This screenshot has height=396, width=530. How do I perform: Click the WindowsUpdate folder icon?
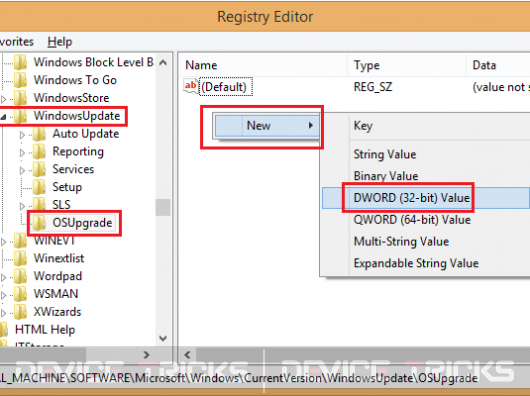pos(21,116)
